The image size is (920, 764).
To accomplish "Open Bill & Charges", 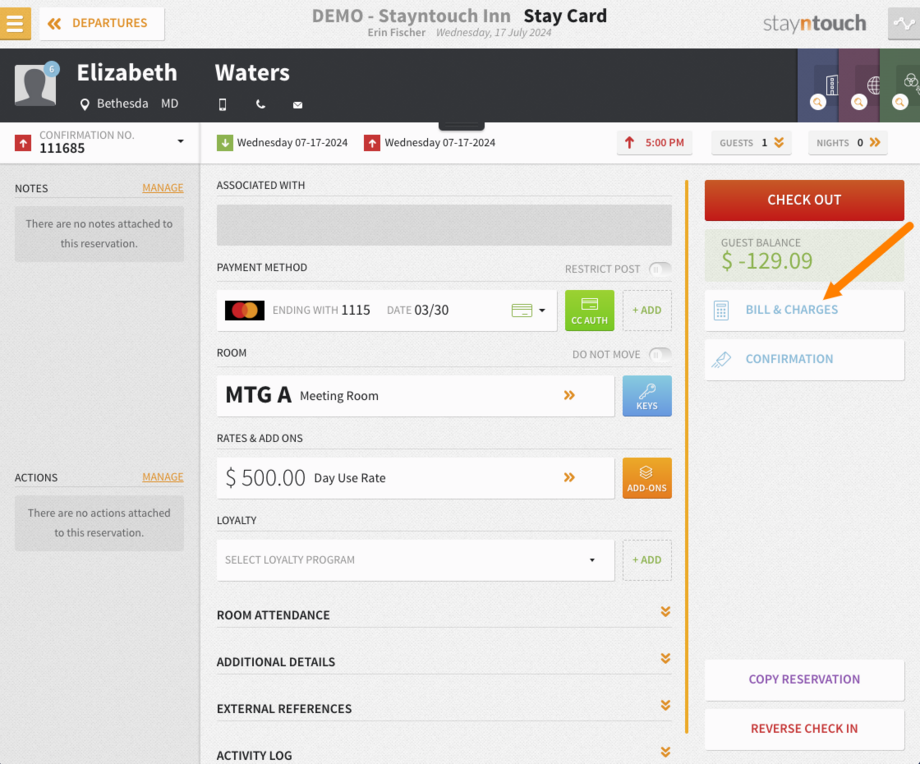I will pyautogui.click(x=804, y=310).
